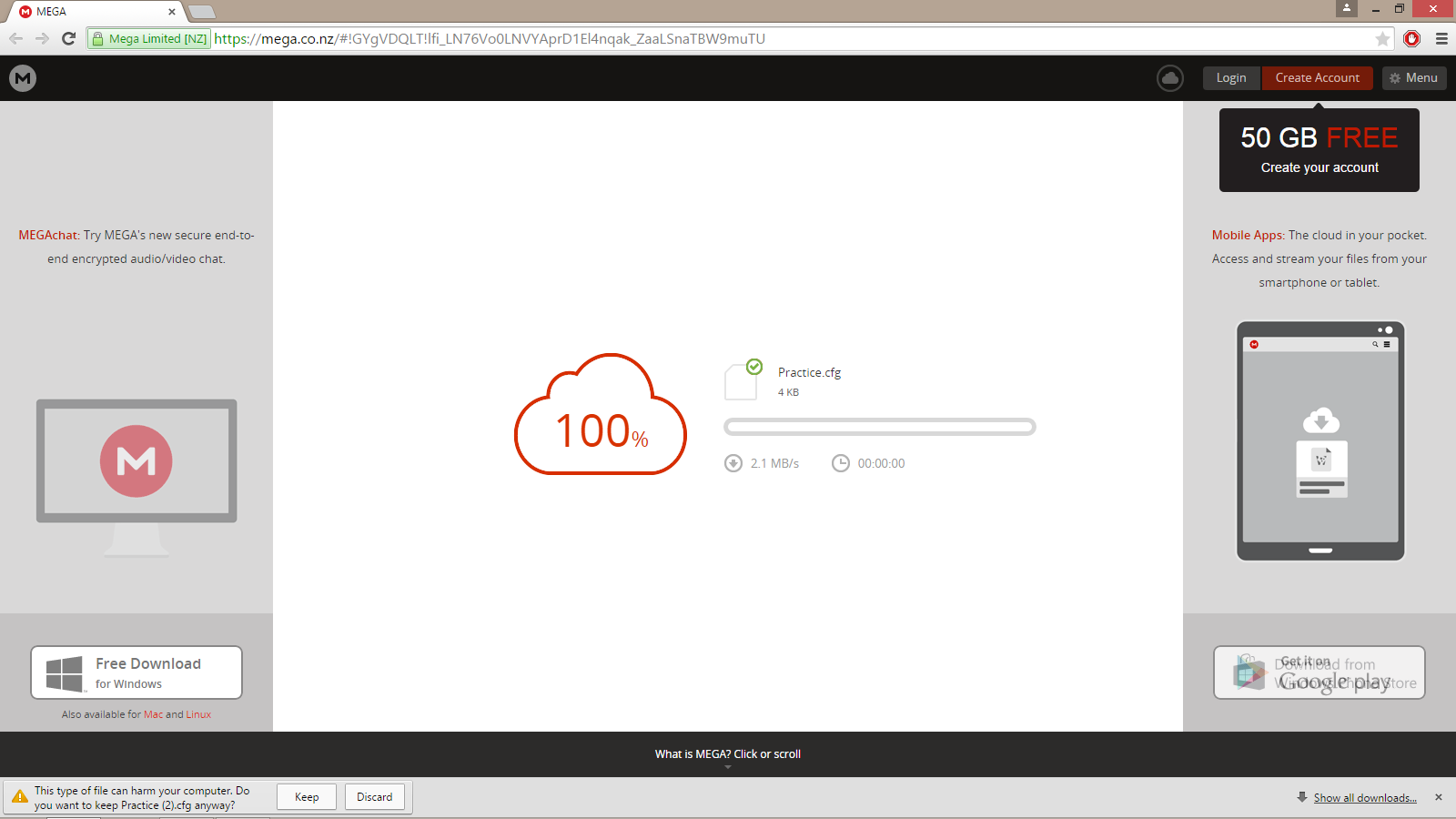Open the Mac download link
1456x819 pixels.
click(x=153, y=714)
